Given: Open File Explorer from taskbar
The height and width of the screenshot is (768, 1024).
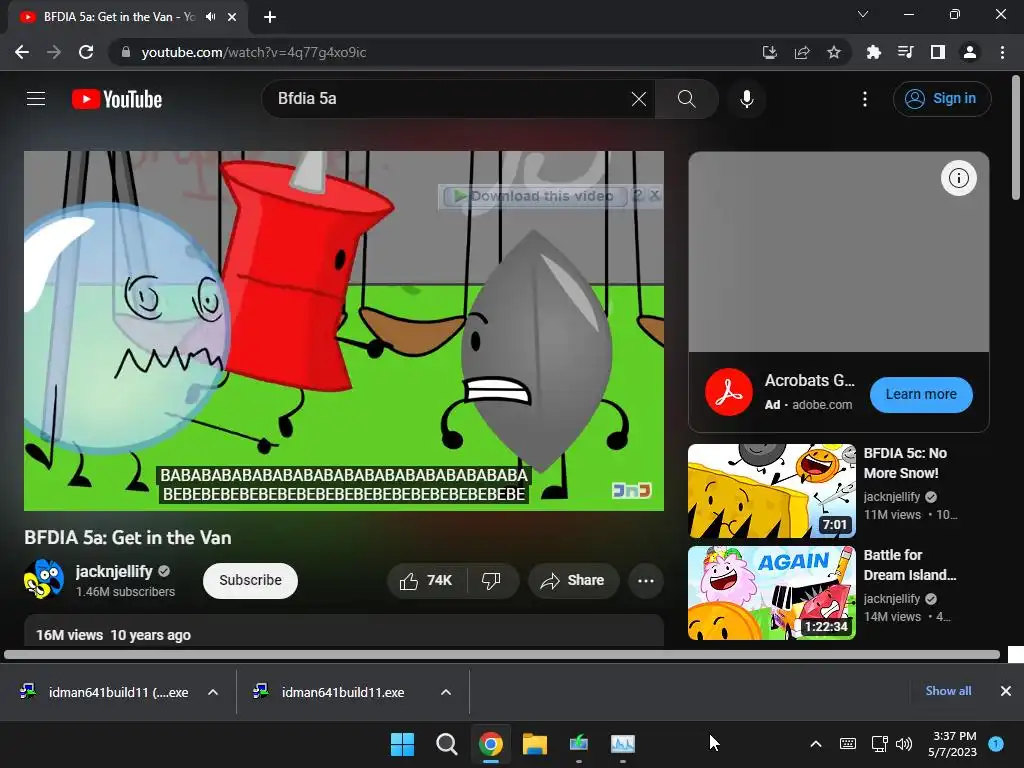Looking at the screenshot, I should click(534, 744).
